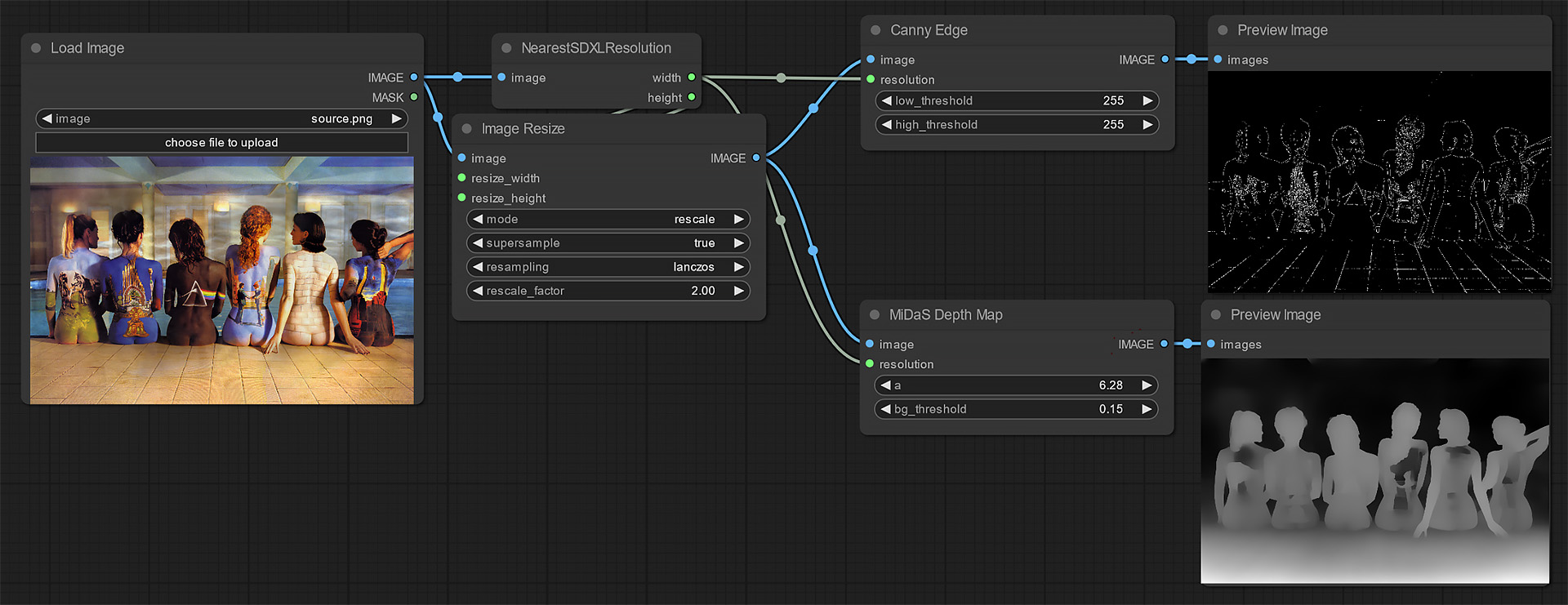Increase rescale_factor with right arrow

[x=739, y=291]
